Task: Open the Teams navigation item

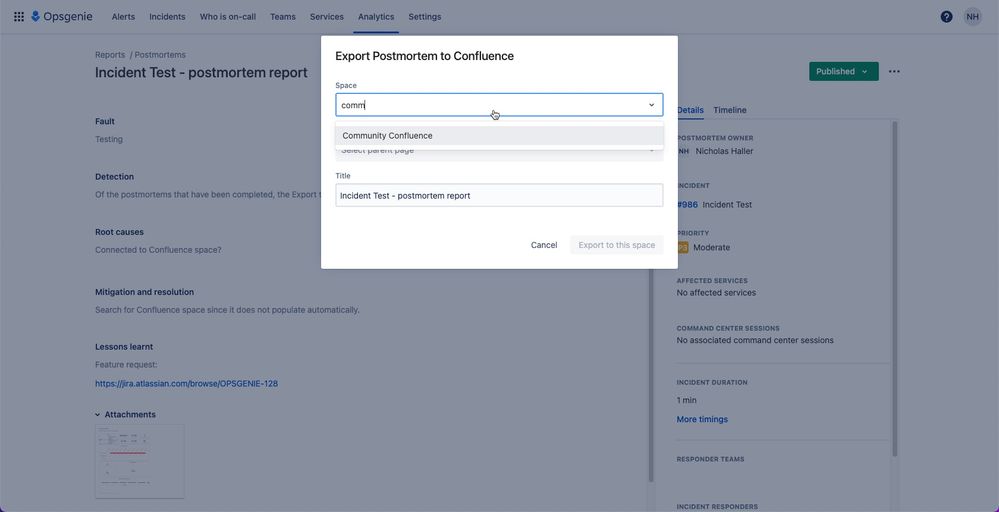Action: pos(283,17)
